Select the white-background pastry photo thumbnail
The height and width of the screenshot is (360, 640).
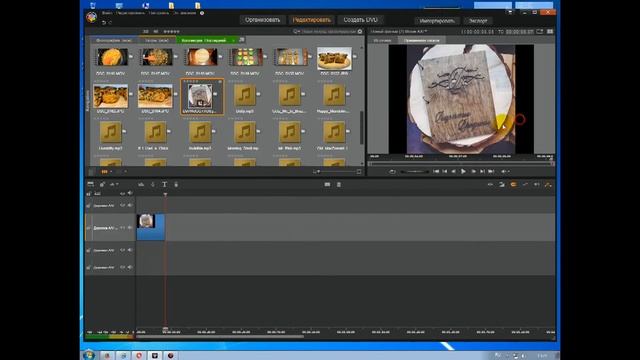[334, 58]
